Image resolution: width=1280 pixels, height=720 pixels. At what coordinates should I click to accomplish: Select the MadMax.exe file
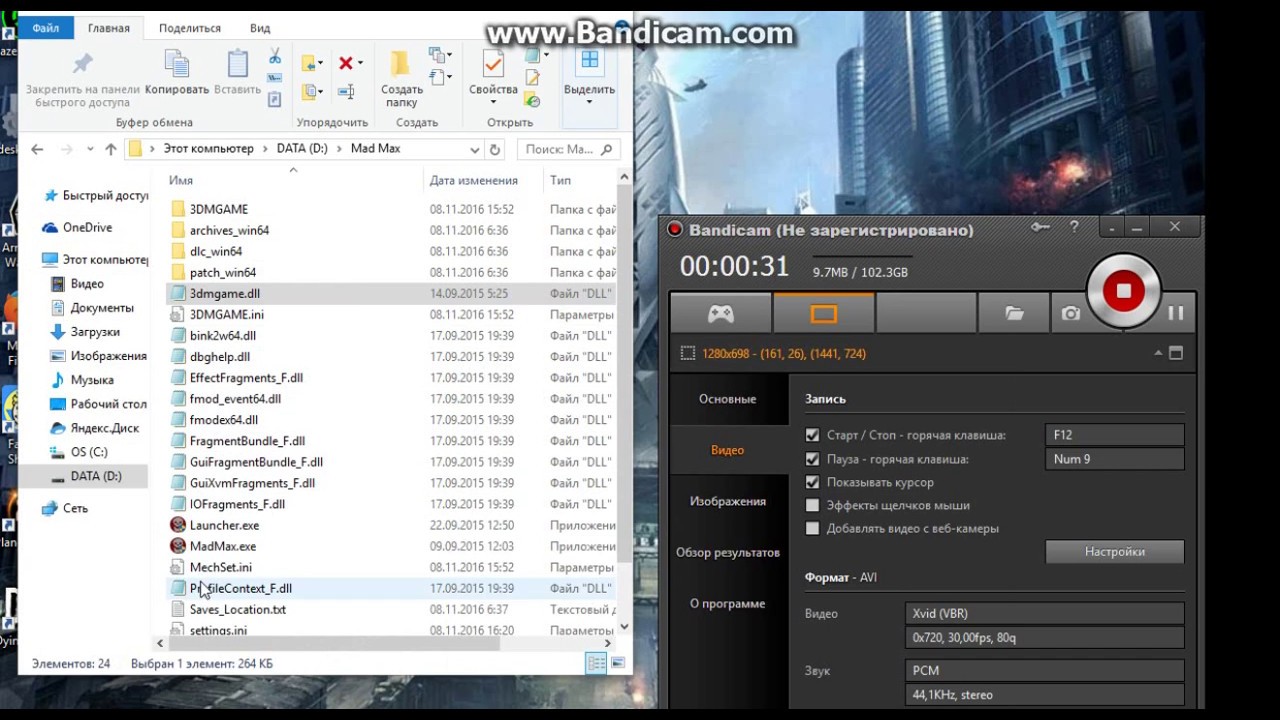(x=223, y=546)
